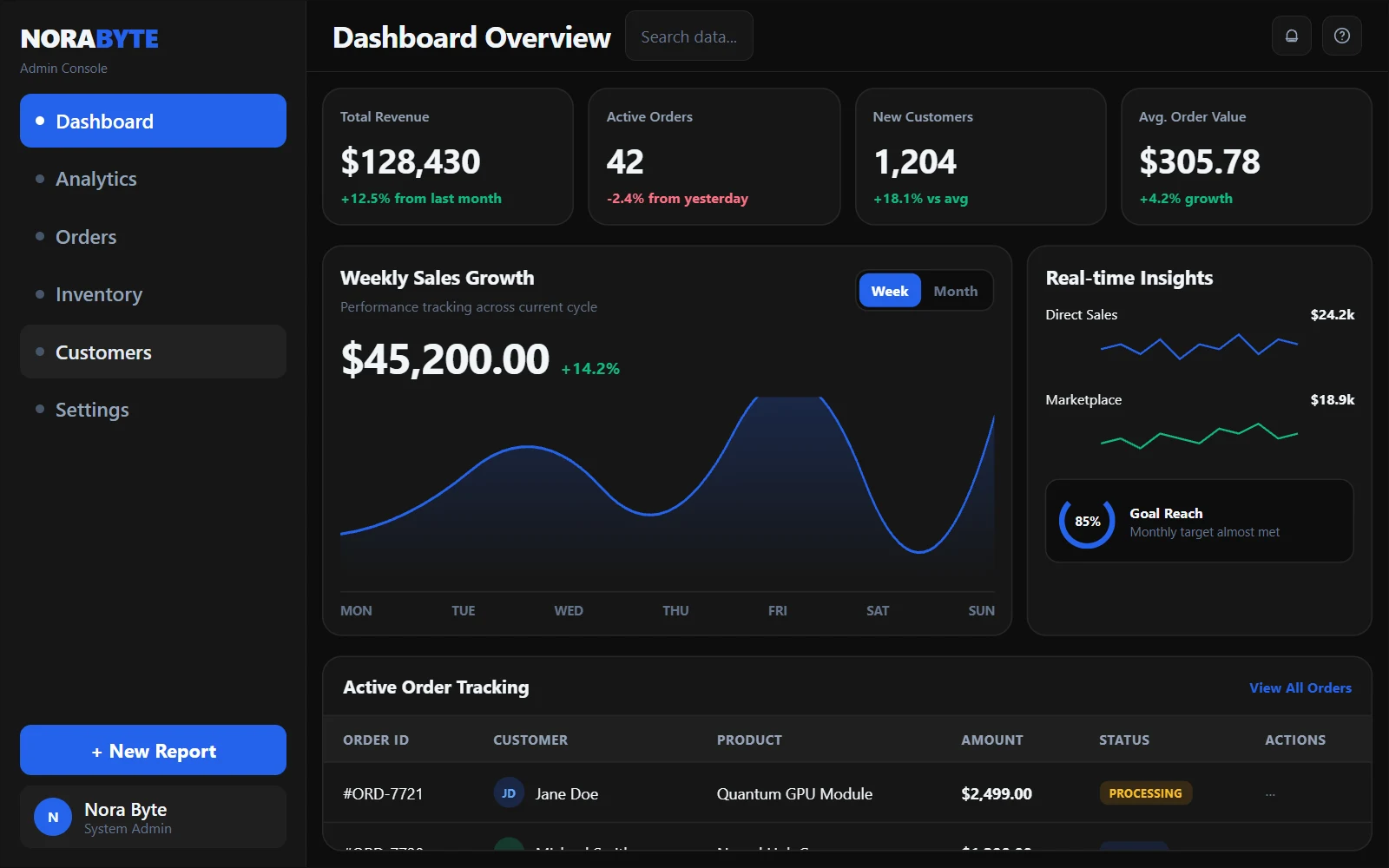This screenshot has height=868, width=1389.
Task: Select the Week view toggle
Action: point(889,291)
